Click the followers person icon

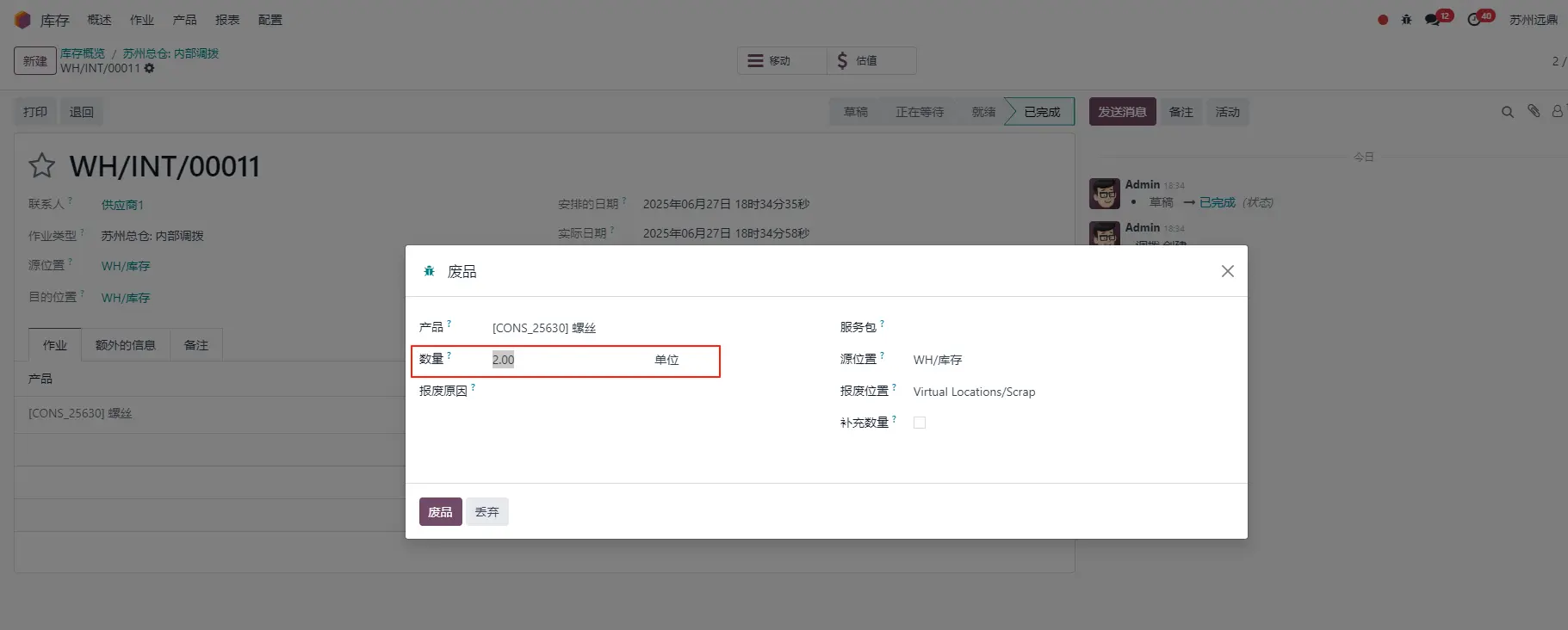(x=1558, y=111)
